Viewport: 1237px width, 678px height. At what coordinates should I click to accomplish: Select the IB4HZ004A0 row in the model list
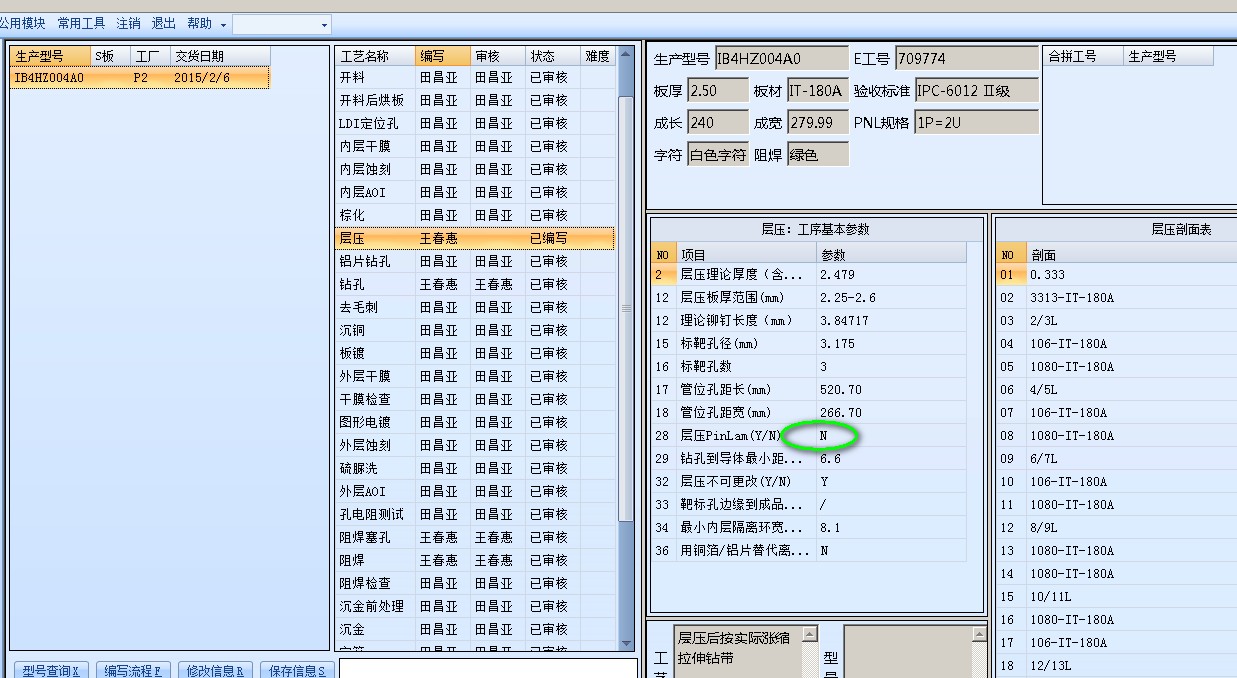[140, 78]
